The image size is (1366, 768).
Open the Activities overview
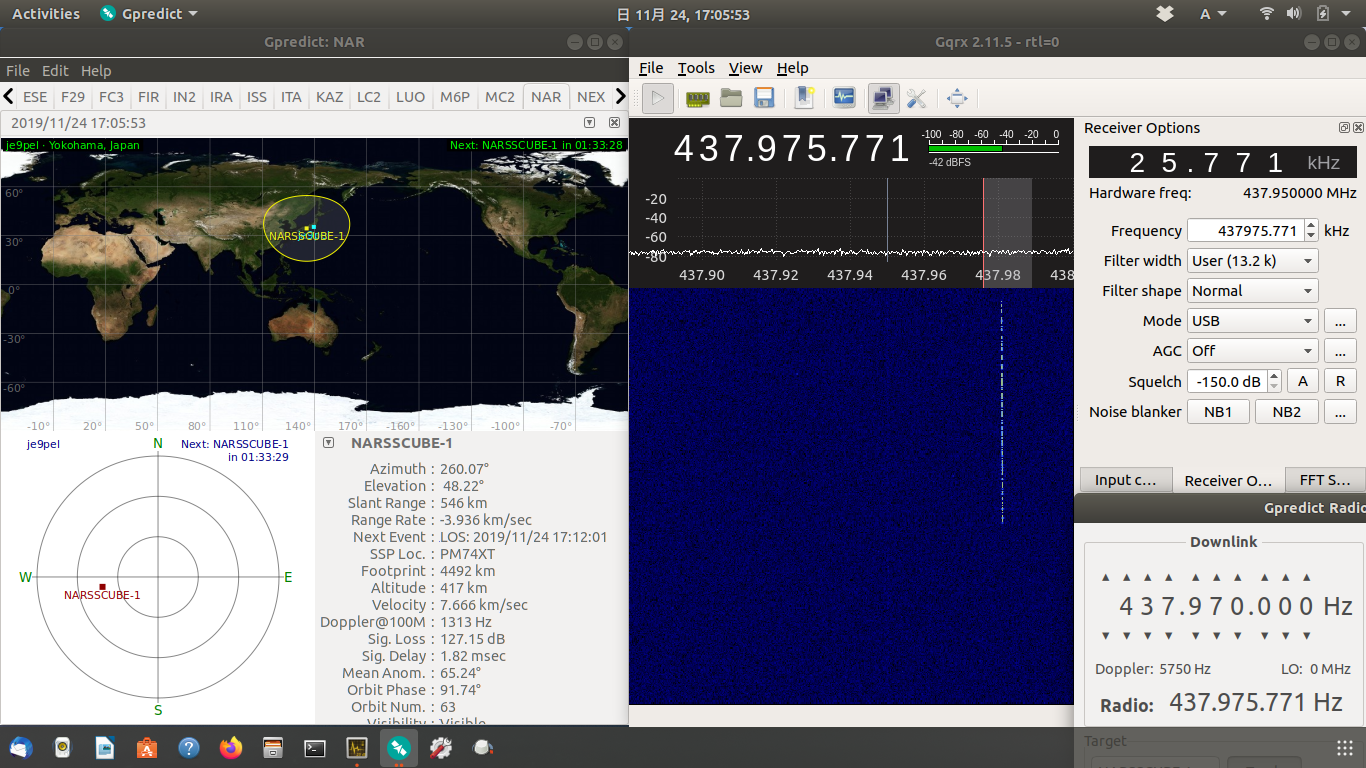click(x=46, y=14)
